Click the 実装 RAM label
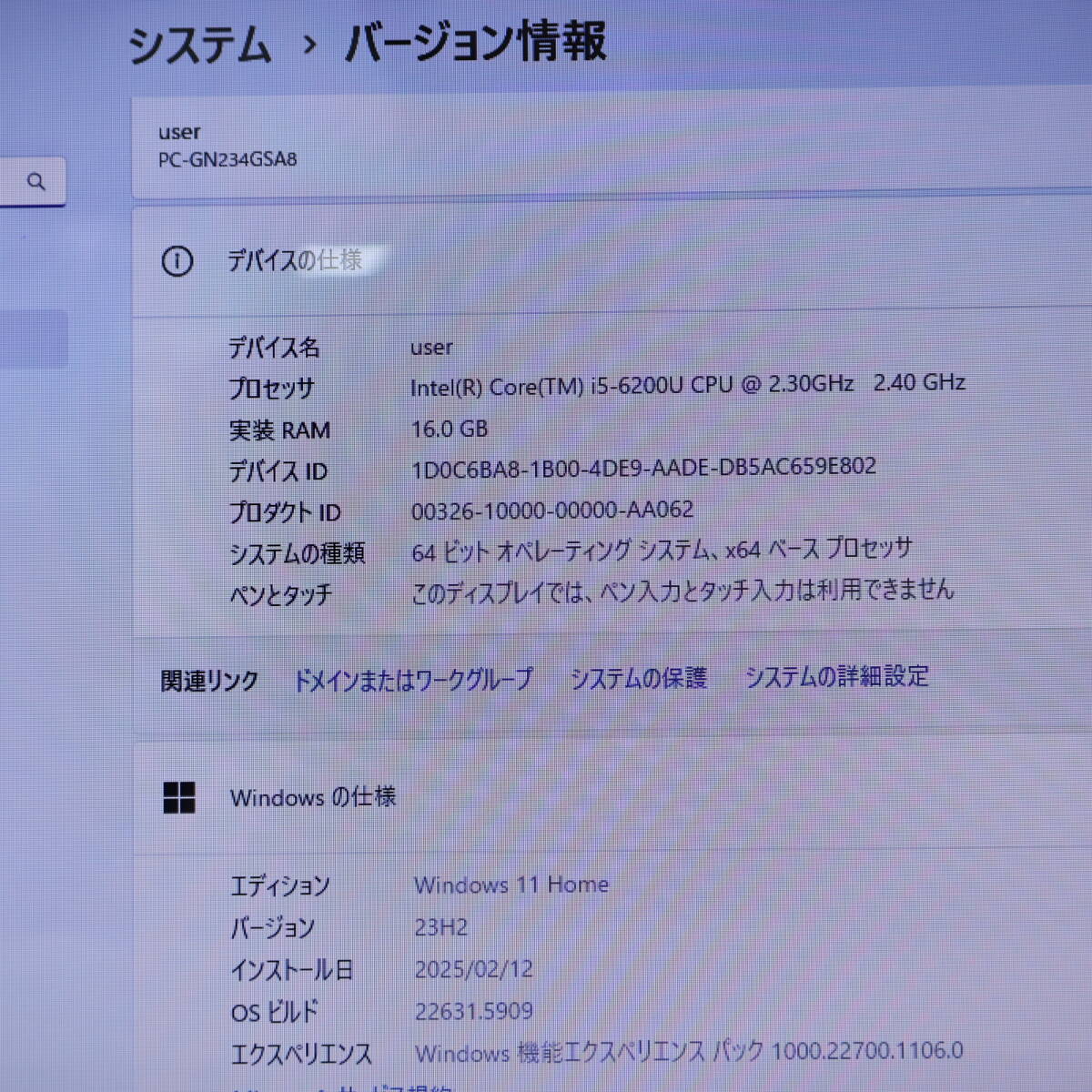The image size is (1092, 1092). pos(279,430)
